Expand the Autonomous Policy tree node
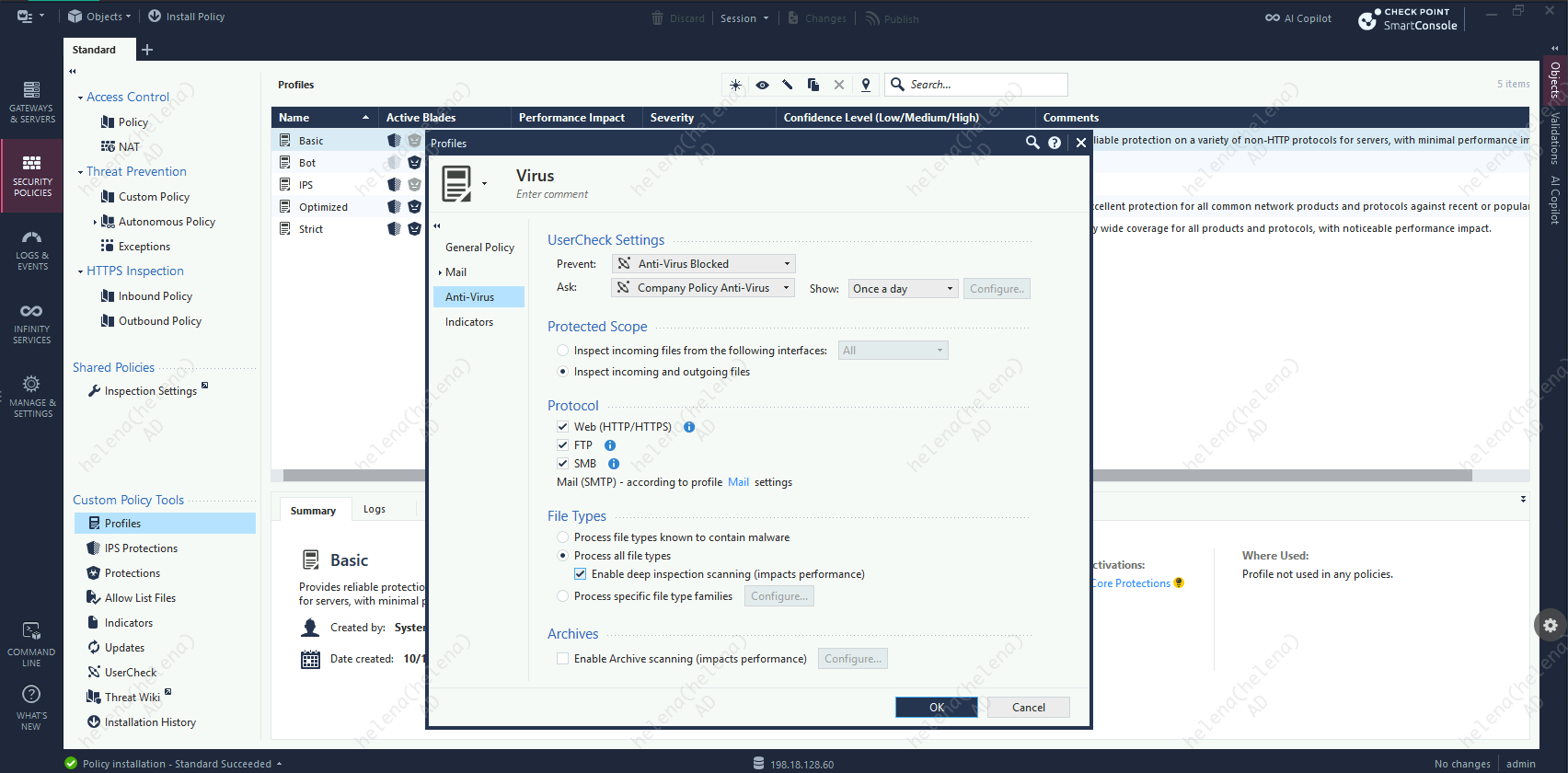Screen dimensions: 1568x773 pyautogui.click(x=95, y=222)
